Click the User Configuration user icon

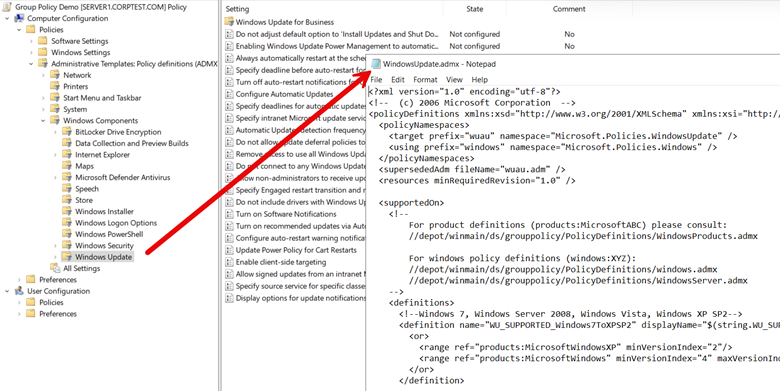[x=19, y=291]
